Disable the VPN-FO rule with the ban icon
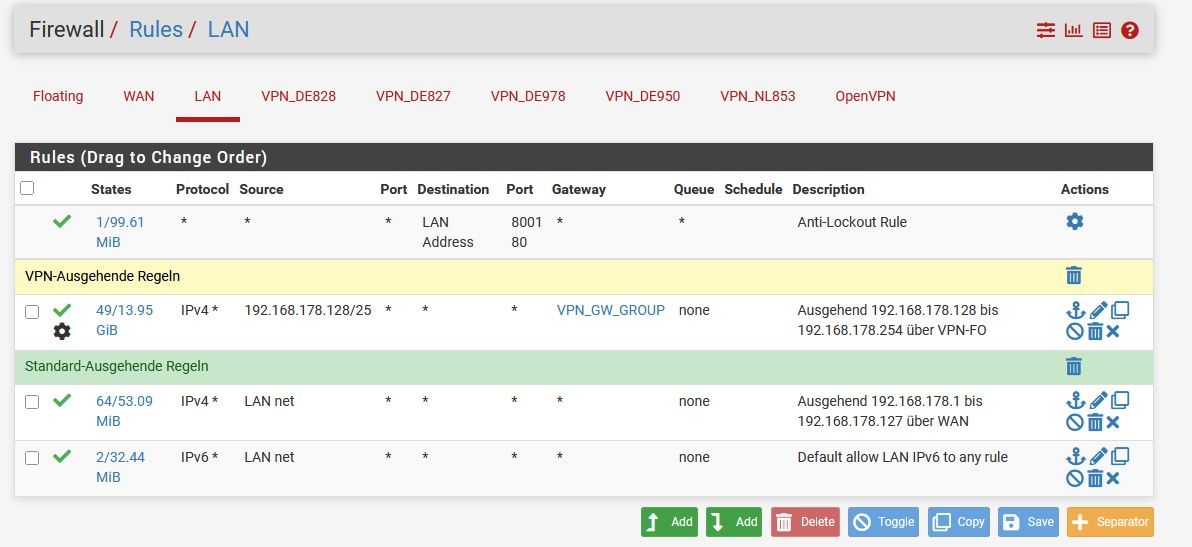The width and height of the screenshot is (1192, 547). 1074,331
